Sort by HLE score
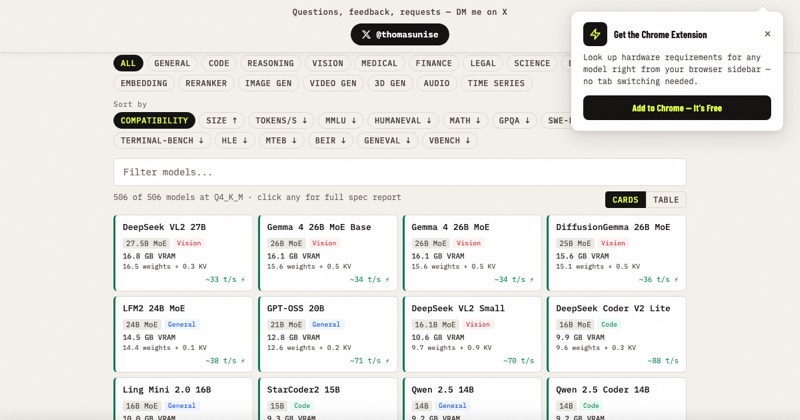The image size is (800, 420). tap(235, 140)
